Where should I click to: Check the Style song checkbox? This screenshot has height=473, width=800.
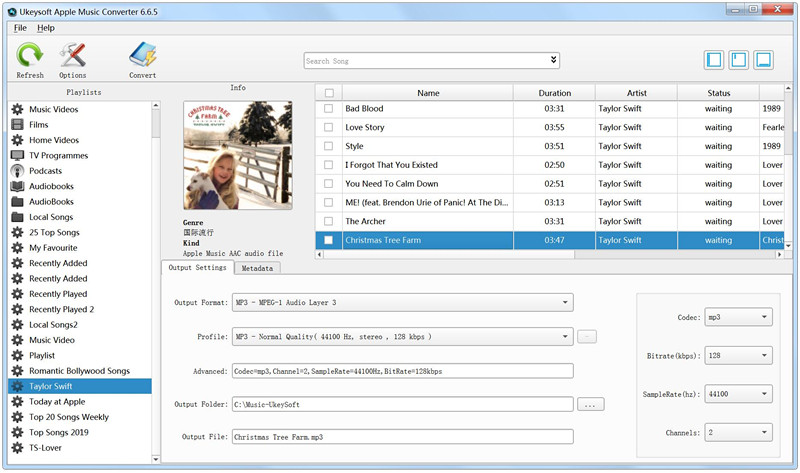pos(329,146)
